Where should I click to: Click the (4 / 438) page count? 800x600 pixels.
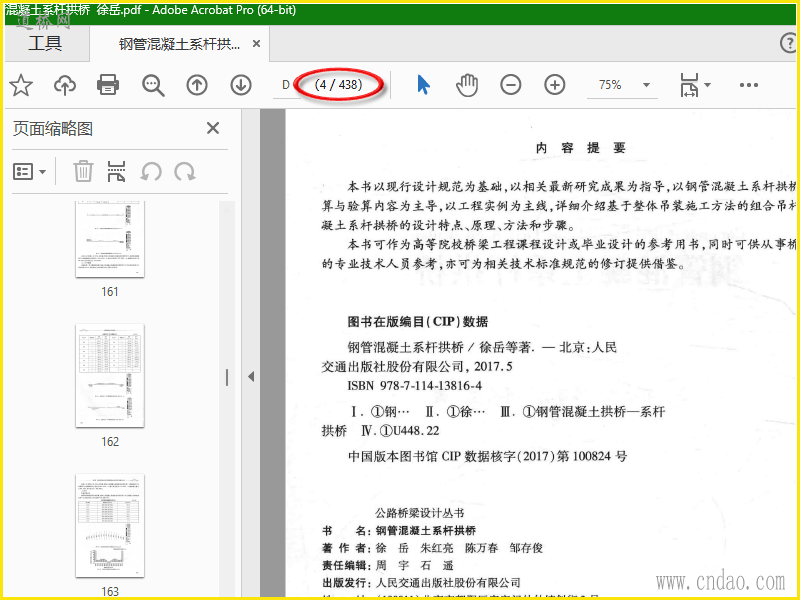click(338, 84)
